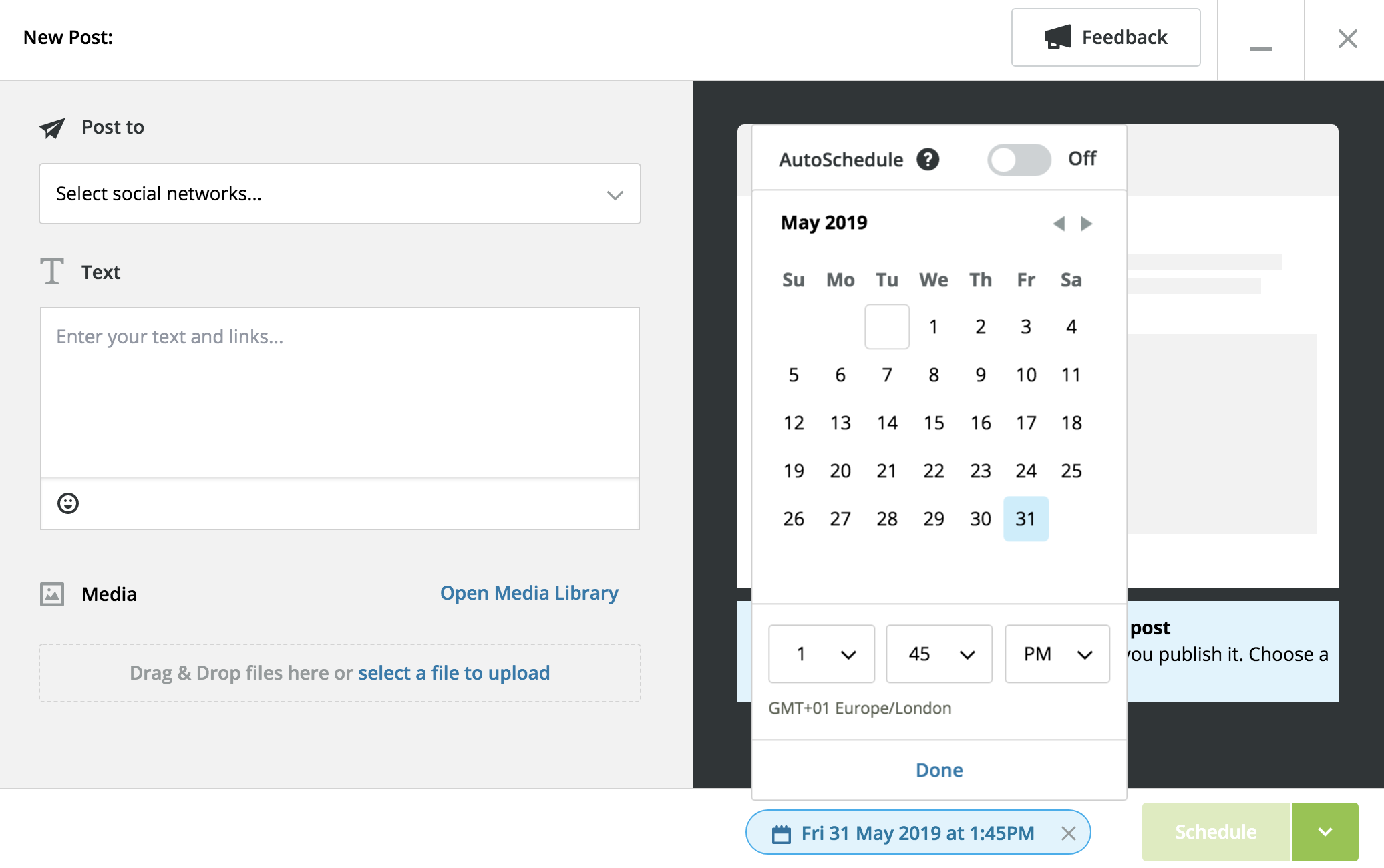Open the Select social networks dropdown
1384x868 pixels.
(339, 194)
